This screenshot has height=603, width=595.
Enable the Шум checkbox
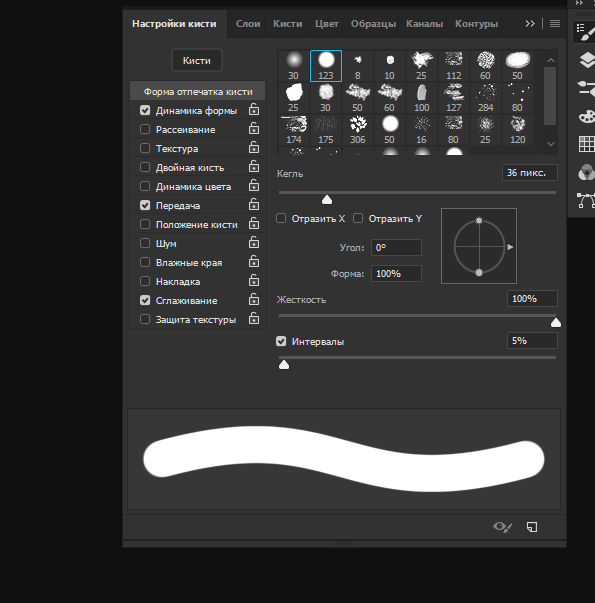coord(145,243)
